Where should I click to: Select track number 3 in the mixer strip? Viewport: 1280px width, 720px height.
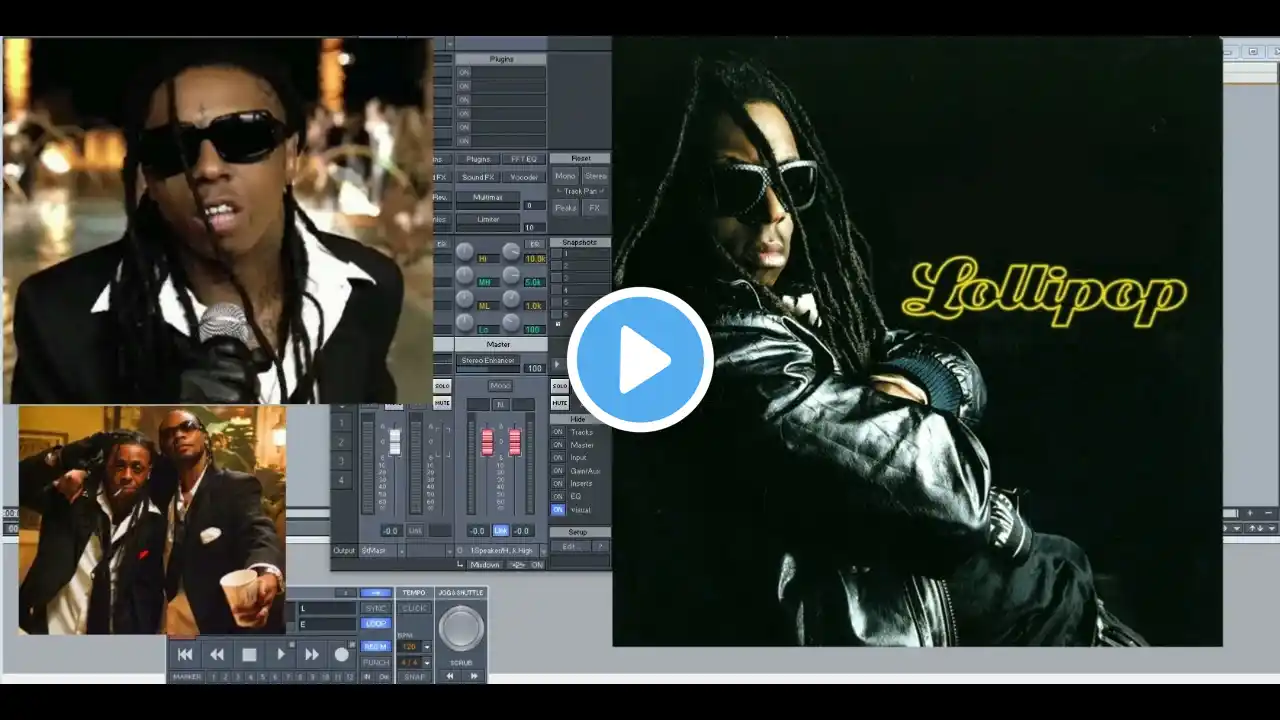click(x=341, y=460)
